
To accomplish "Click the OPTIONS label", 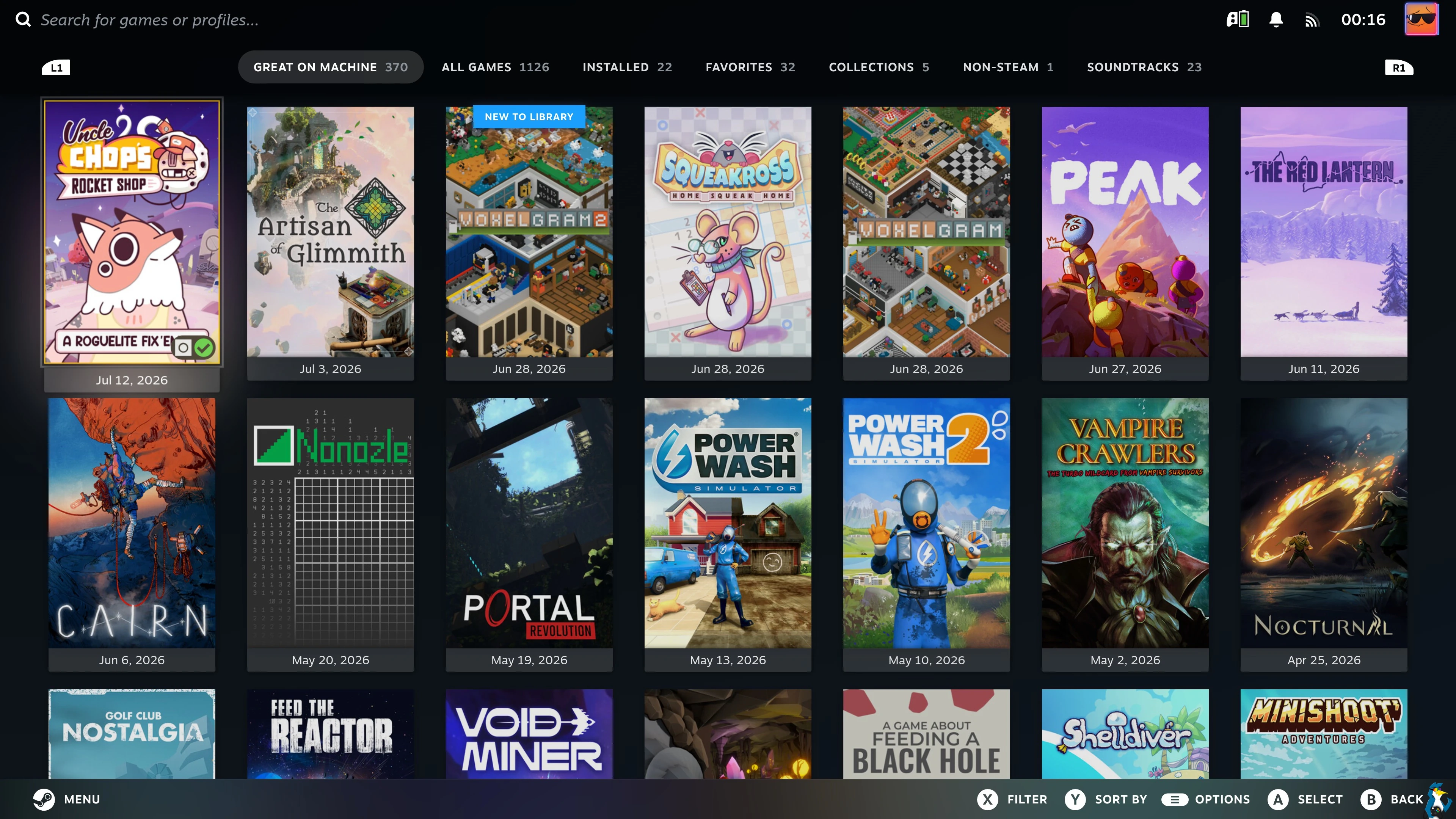I will pos(1222,799).
